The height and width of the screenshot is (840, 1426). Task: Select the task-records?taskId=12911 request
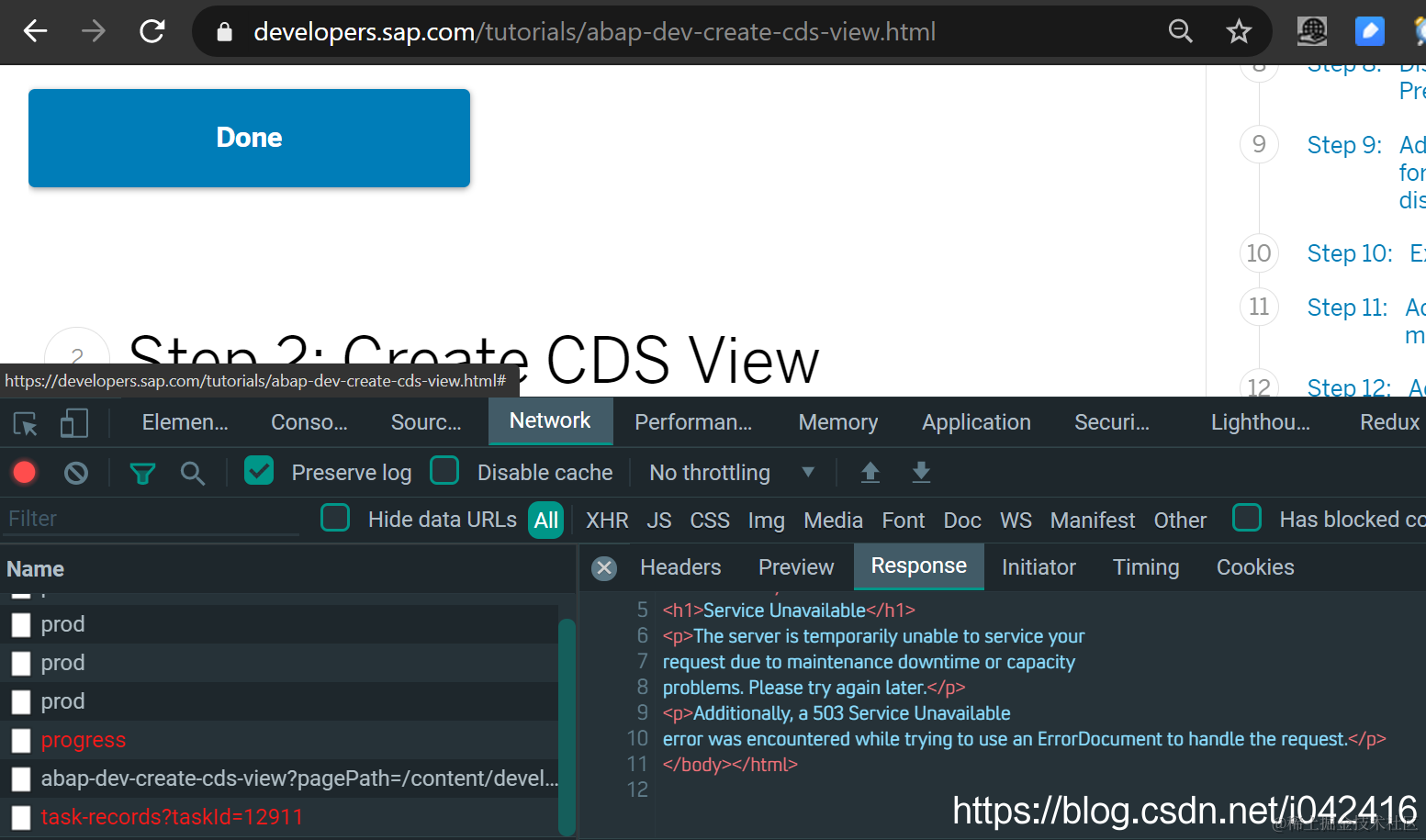(280, 817)
